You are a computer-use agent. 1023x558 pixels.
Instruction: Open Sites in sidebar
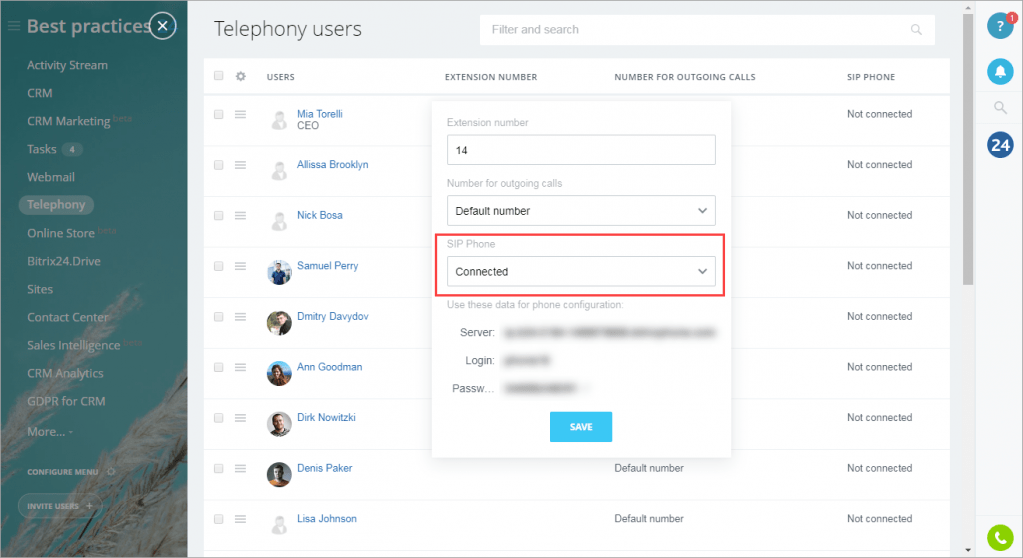pos(40,290)
